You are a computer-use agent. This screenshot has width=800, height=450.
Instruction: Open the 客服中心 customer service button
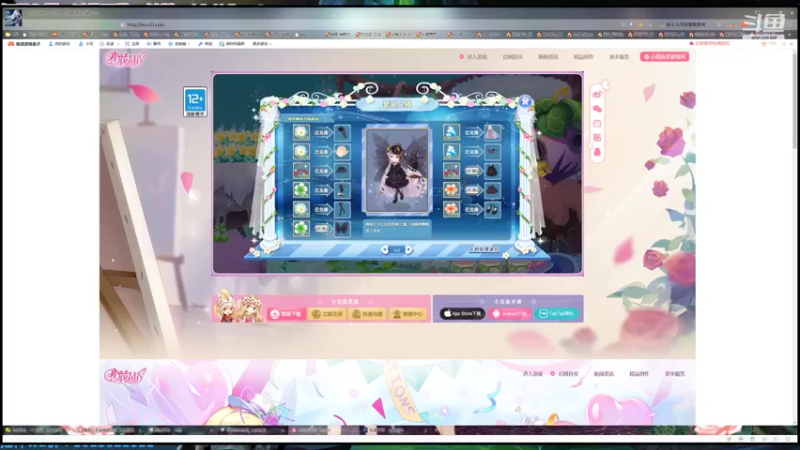408,314
